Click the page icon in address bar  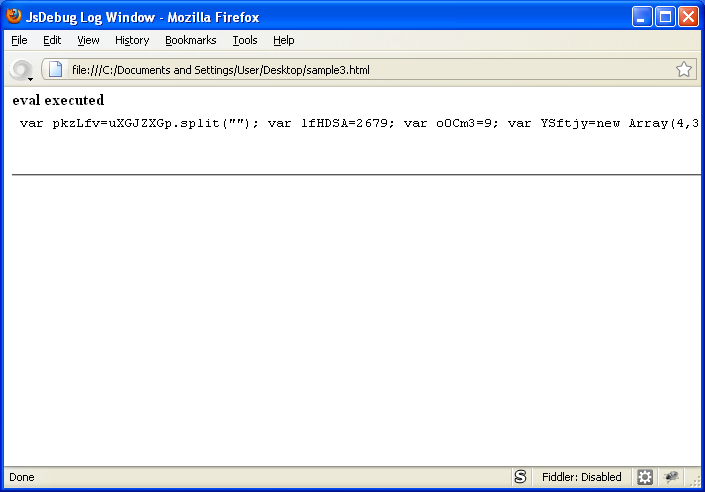[56, 69]
